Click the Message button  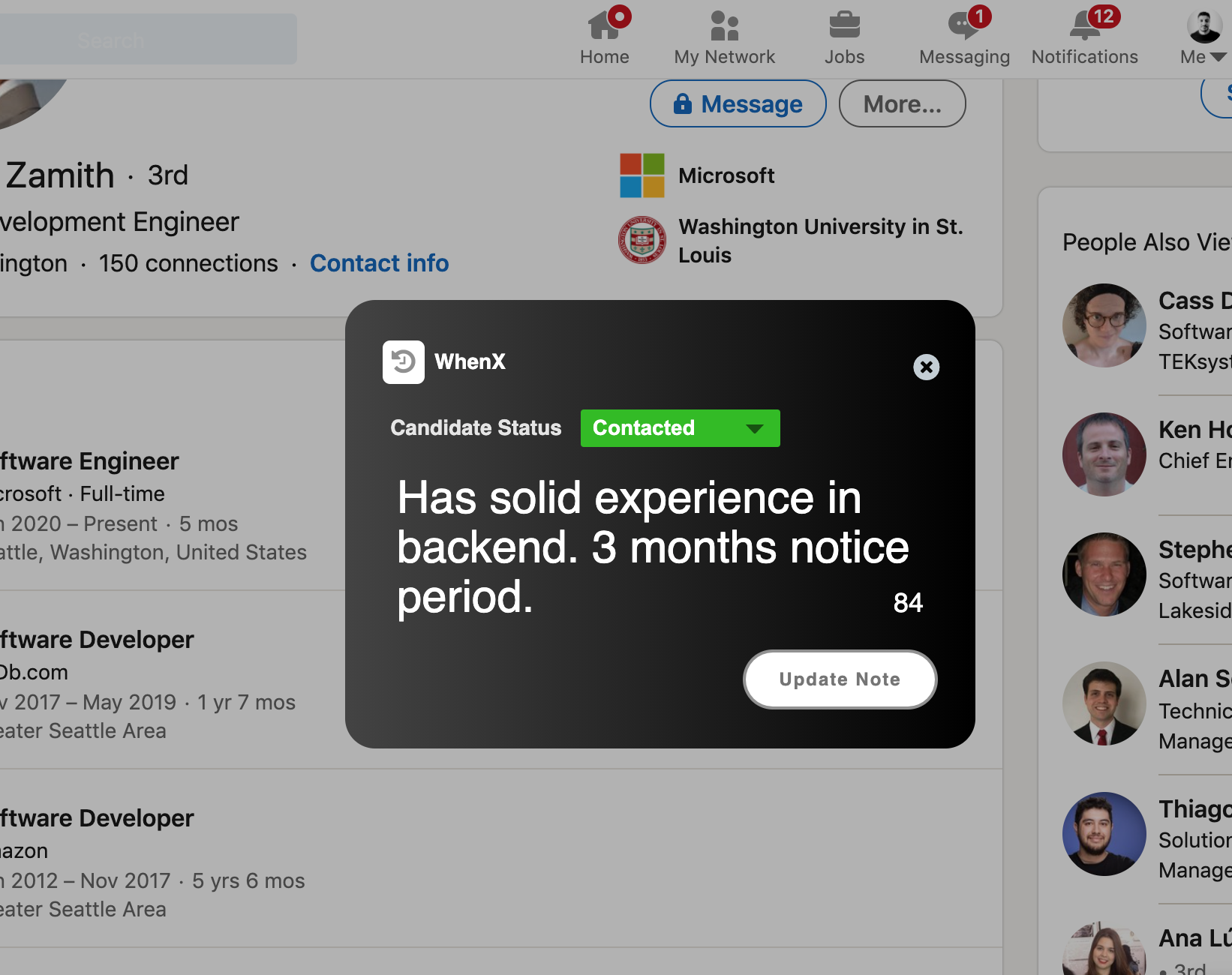[x=738, y=103]
